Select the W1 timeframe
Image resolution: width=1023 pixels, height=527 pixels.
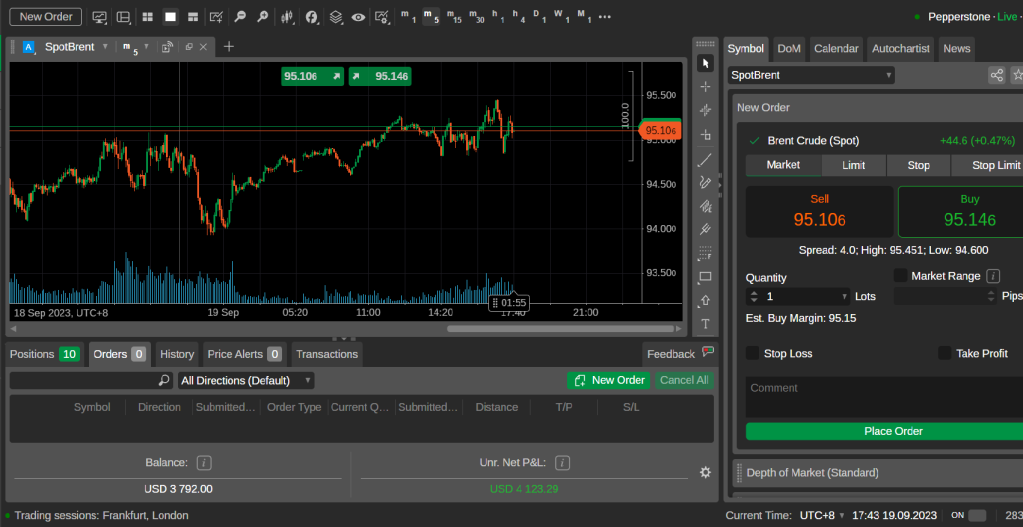click(560, 17)
